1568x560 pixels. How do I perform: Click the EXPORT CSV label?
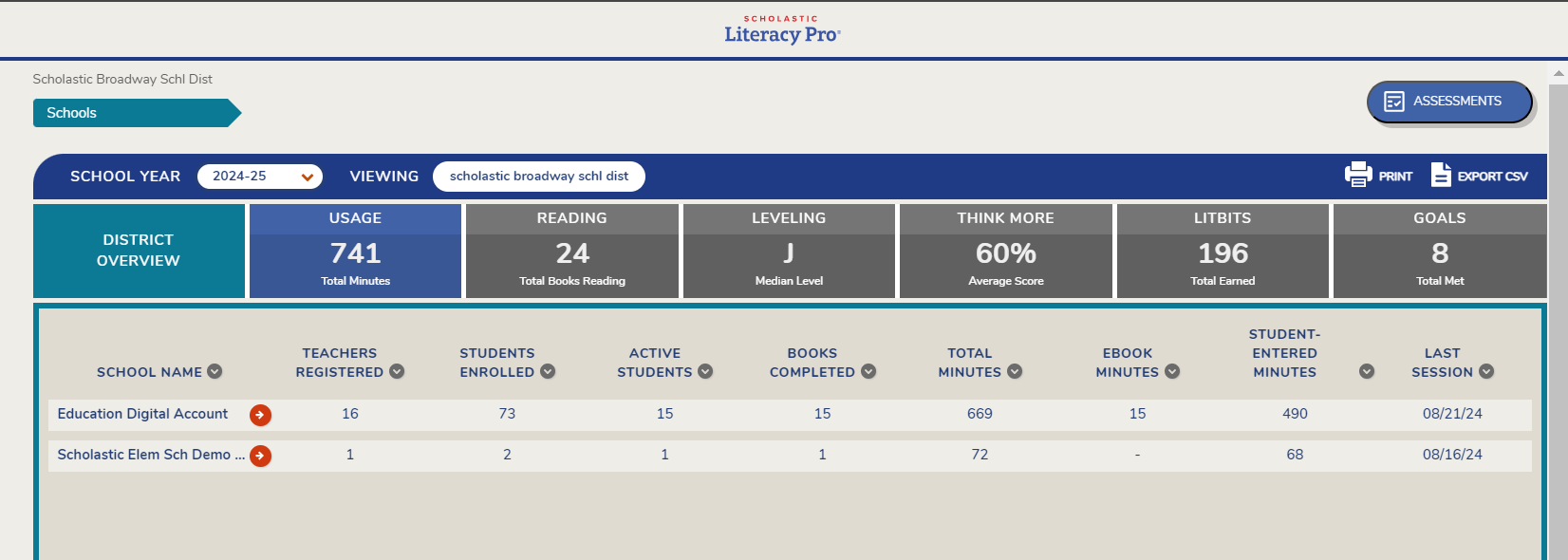click(1492, 177)
